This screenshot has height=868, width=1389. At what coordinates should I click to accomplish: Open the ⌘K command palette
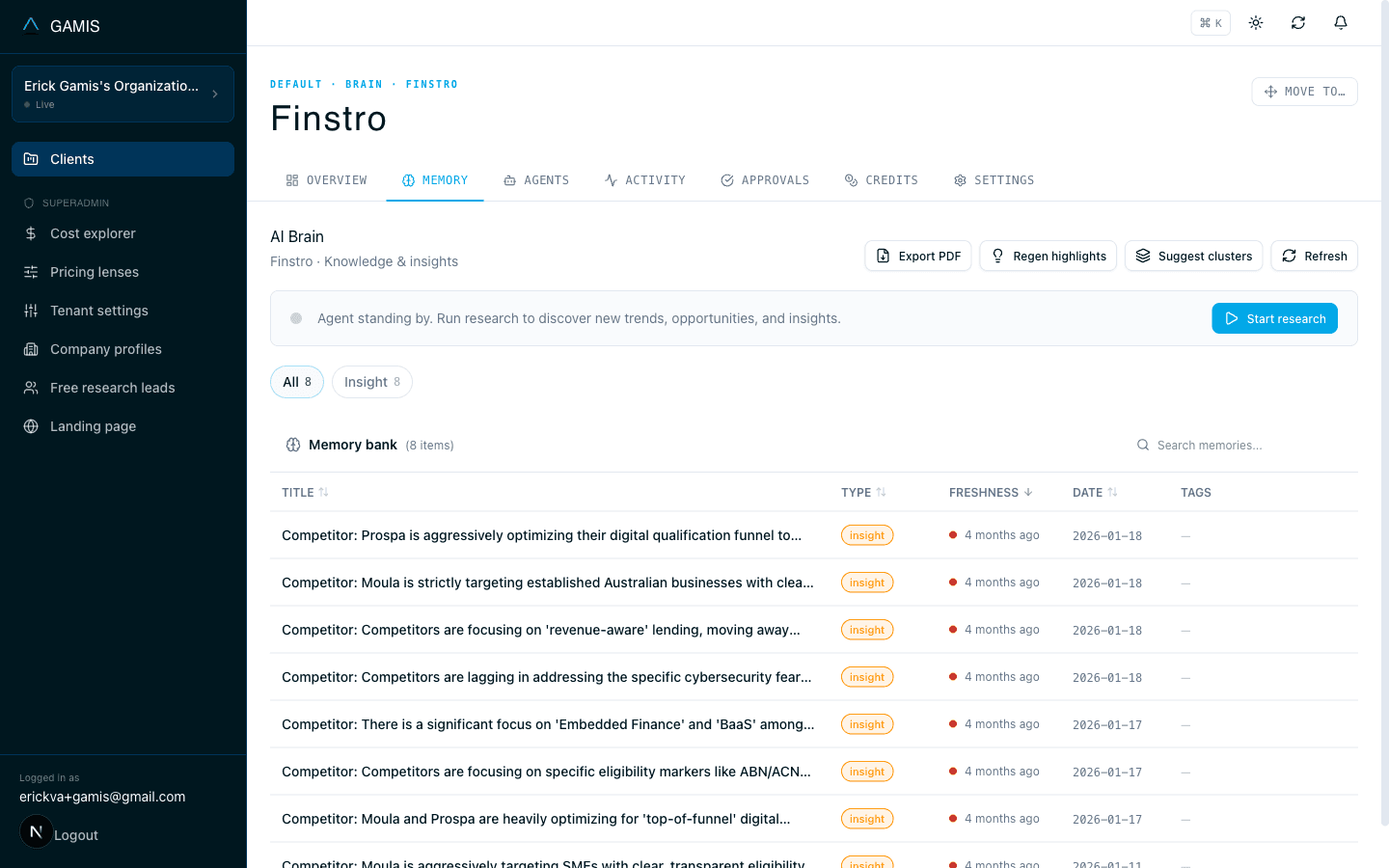(x=1211, y=22)
